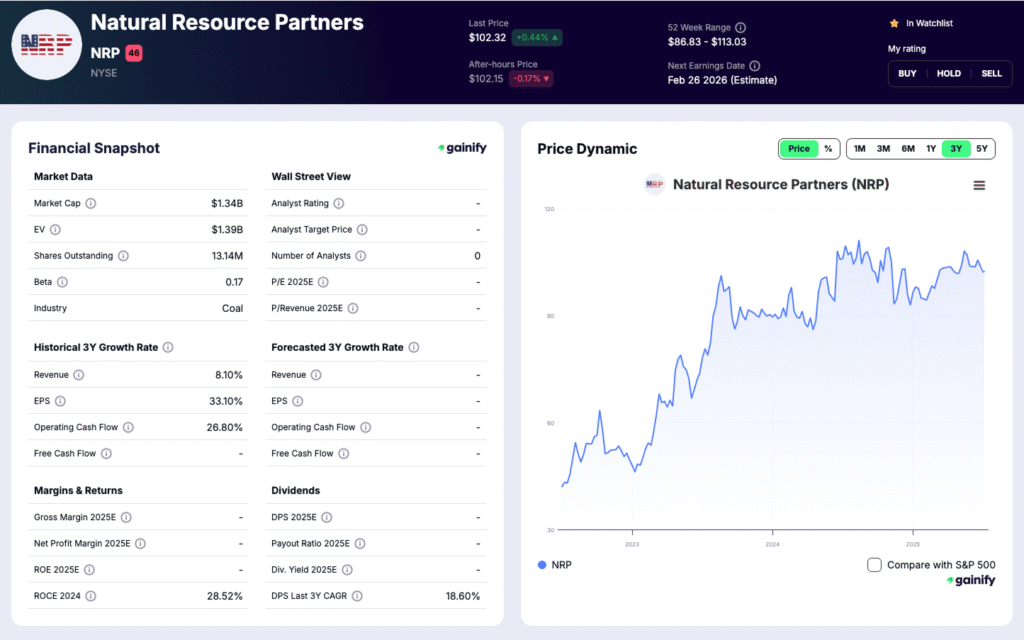Click the Beta info tooltip icon
1024x640 pixels.
click(x=62, y=282)
